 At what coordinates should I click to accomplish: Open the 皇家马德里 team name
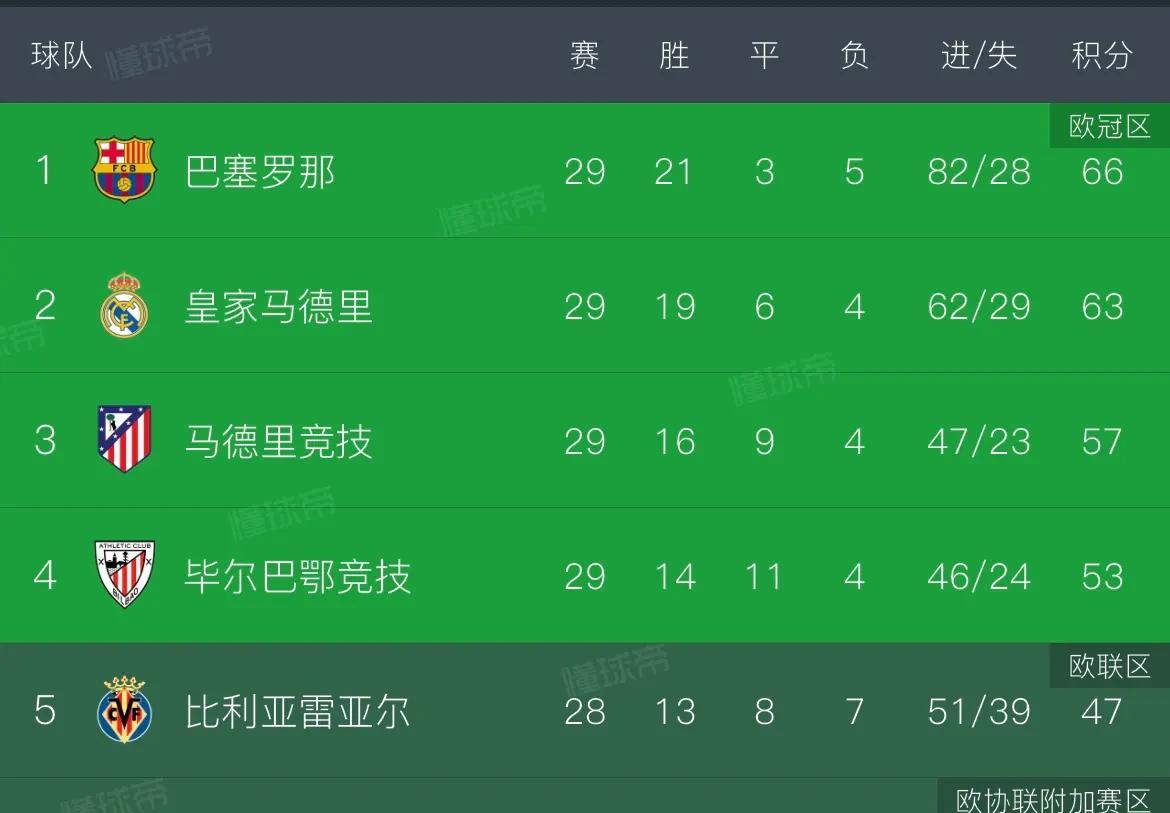tap(278, 307)
